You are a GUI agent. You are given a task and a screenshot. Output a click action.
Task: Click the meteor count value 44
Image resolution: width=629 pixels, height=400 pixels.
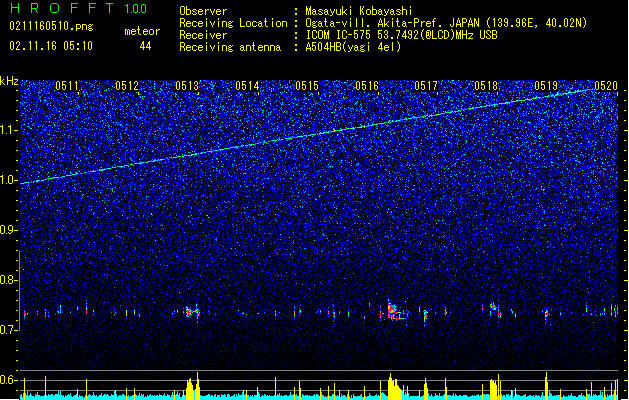(x=145, y=46)
